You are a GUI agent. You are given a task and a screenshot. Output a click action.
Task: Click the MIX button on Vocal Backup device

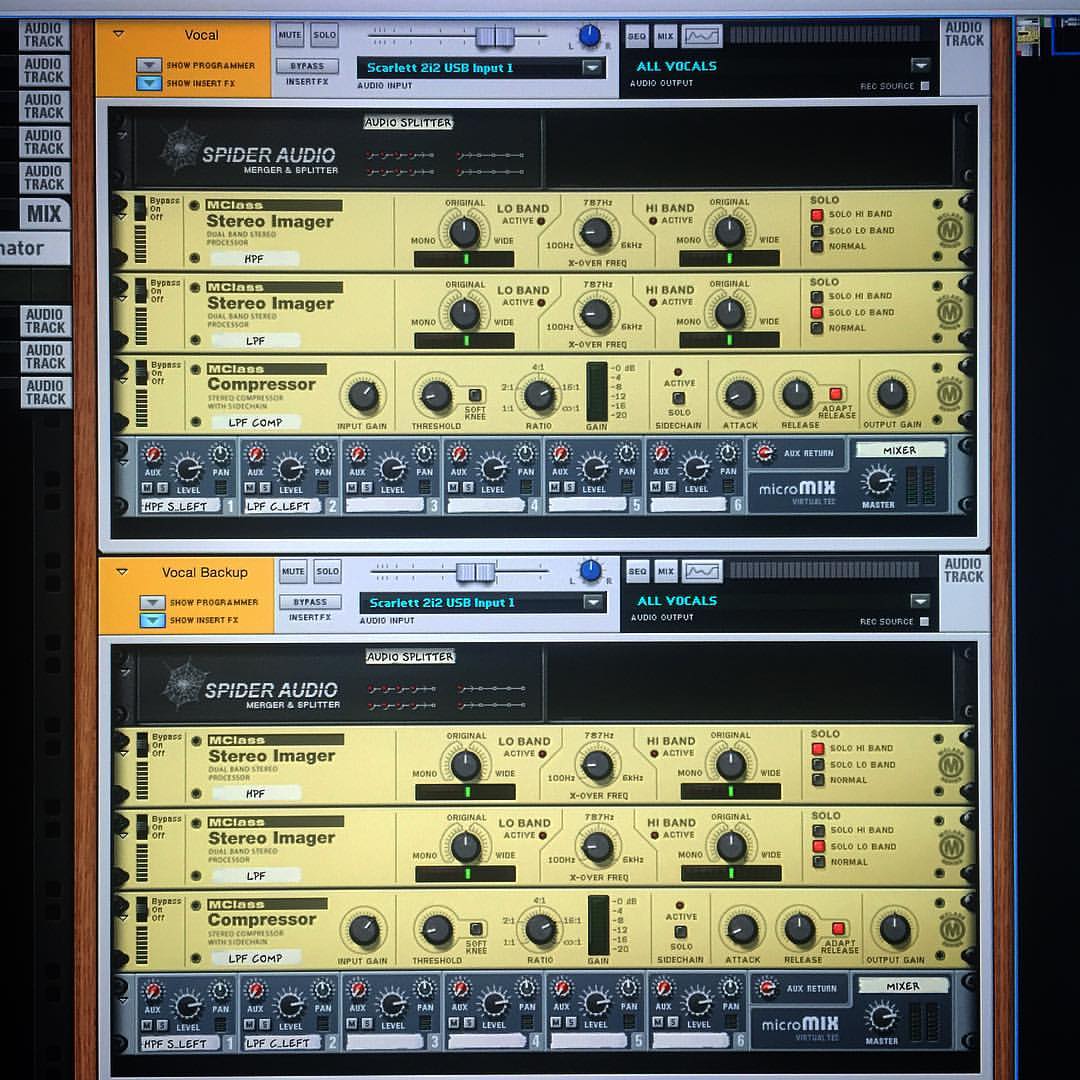tap(665, 571)
